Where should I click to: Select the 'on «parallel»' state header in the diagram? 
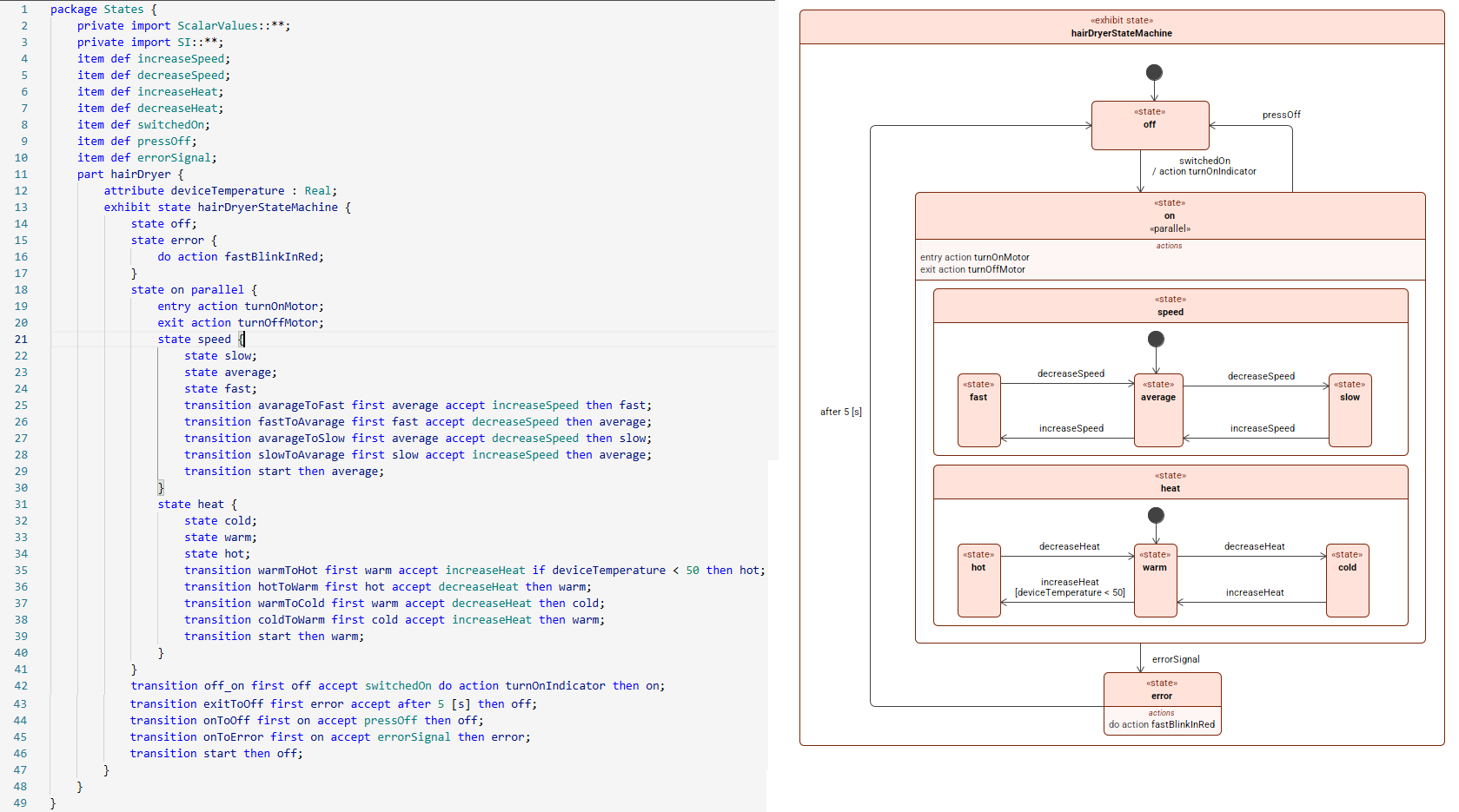click(x=1170, y=216)
